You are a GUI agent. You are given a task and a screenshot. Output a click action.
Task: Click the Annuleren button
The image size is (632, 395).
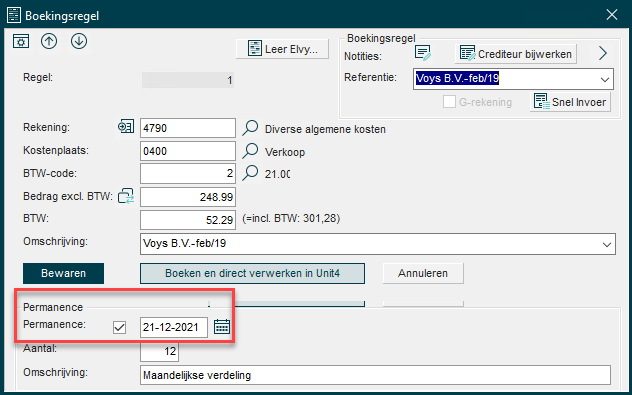[423, 273]
